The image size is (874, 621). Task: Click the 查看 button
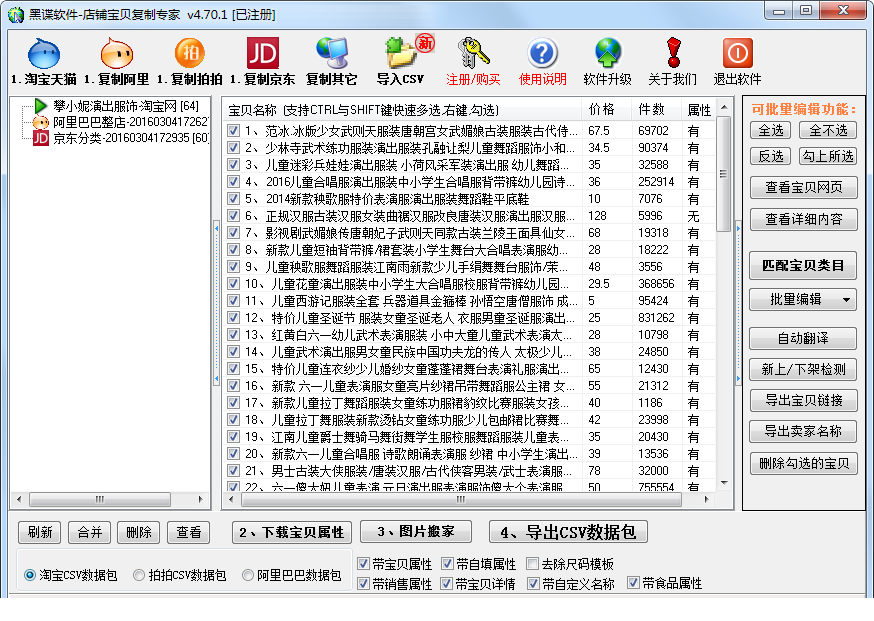pyautogui.click(x=188, y=532)
